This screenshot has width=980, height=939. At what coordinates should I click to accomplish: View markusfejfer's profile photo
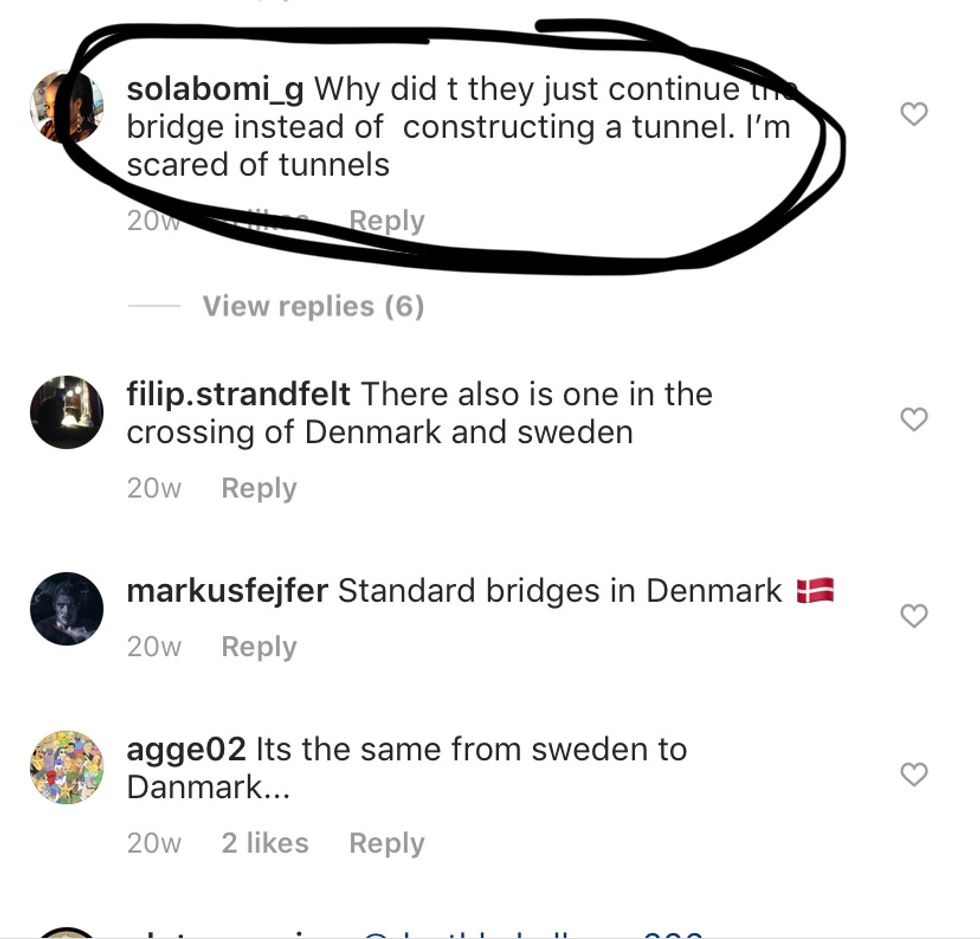[66, 608]
